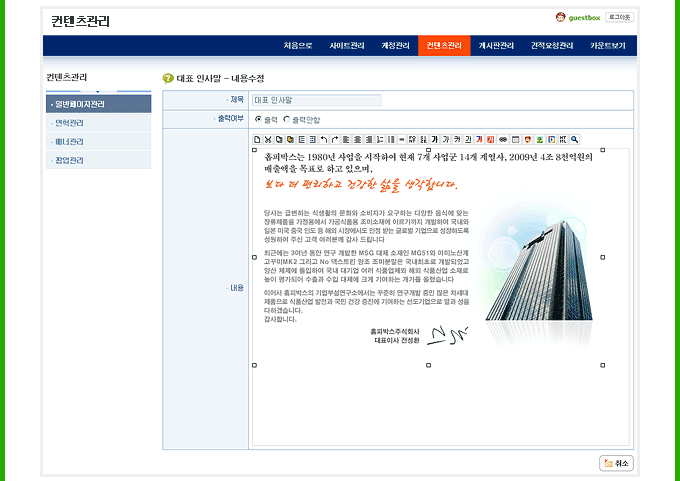Image resolution: width=680 pixels, height=481 pixels.
Task: Click the redo arrow icon
Action: pos(335,139)
